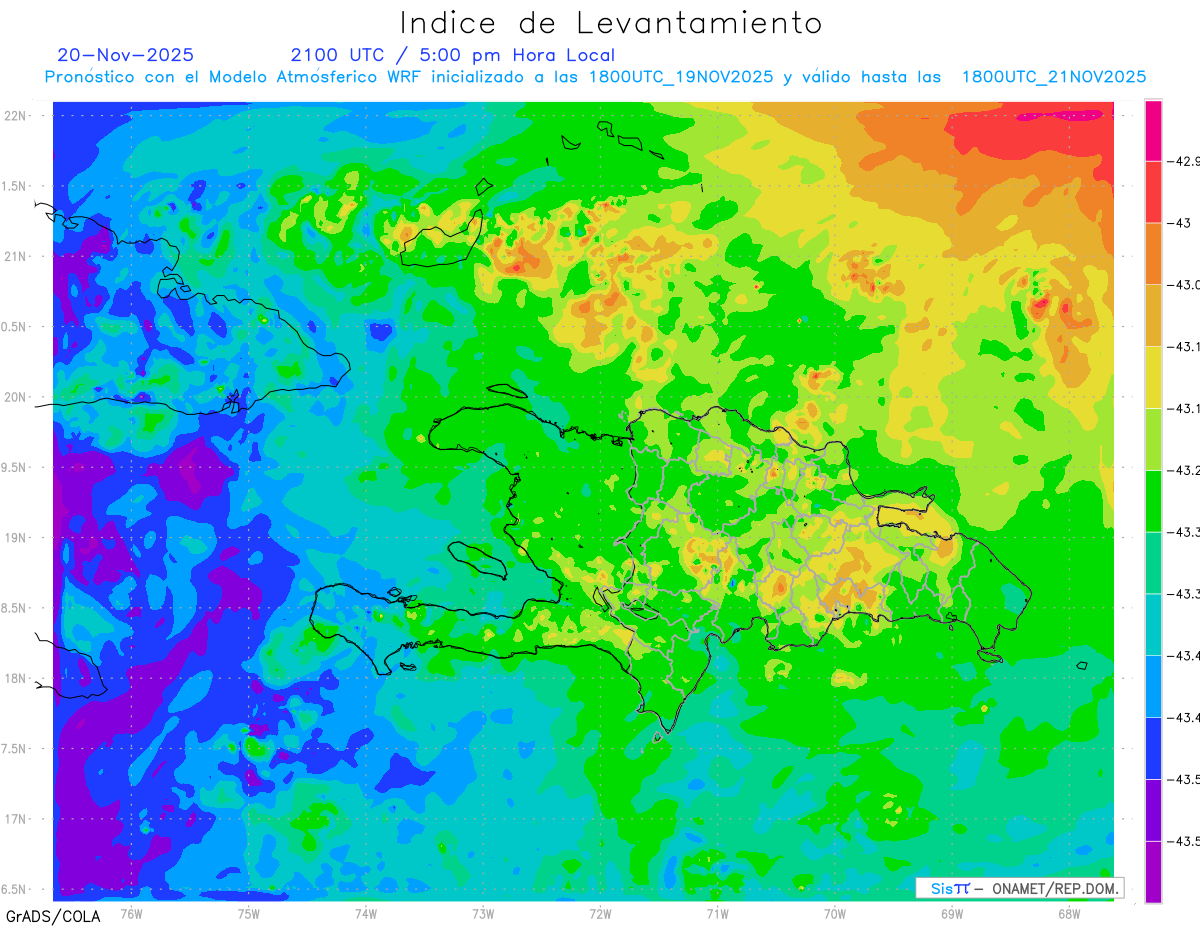Screen dimensions: 1200x927
Task: Click the '1800UTC_19NOV2025' initialization time
Action: tap(681, 77)
